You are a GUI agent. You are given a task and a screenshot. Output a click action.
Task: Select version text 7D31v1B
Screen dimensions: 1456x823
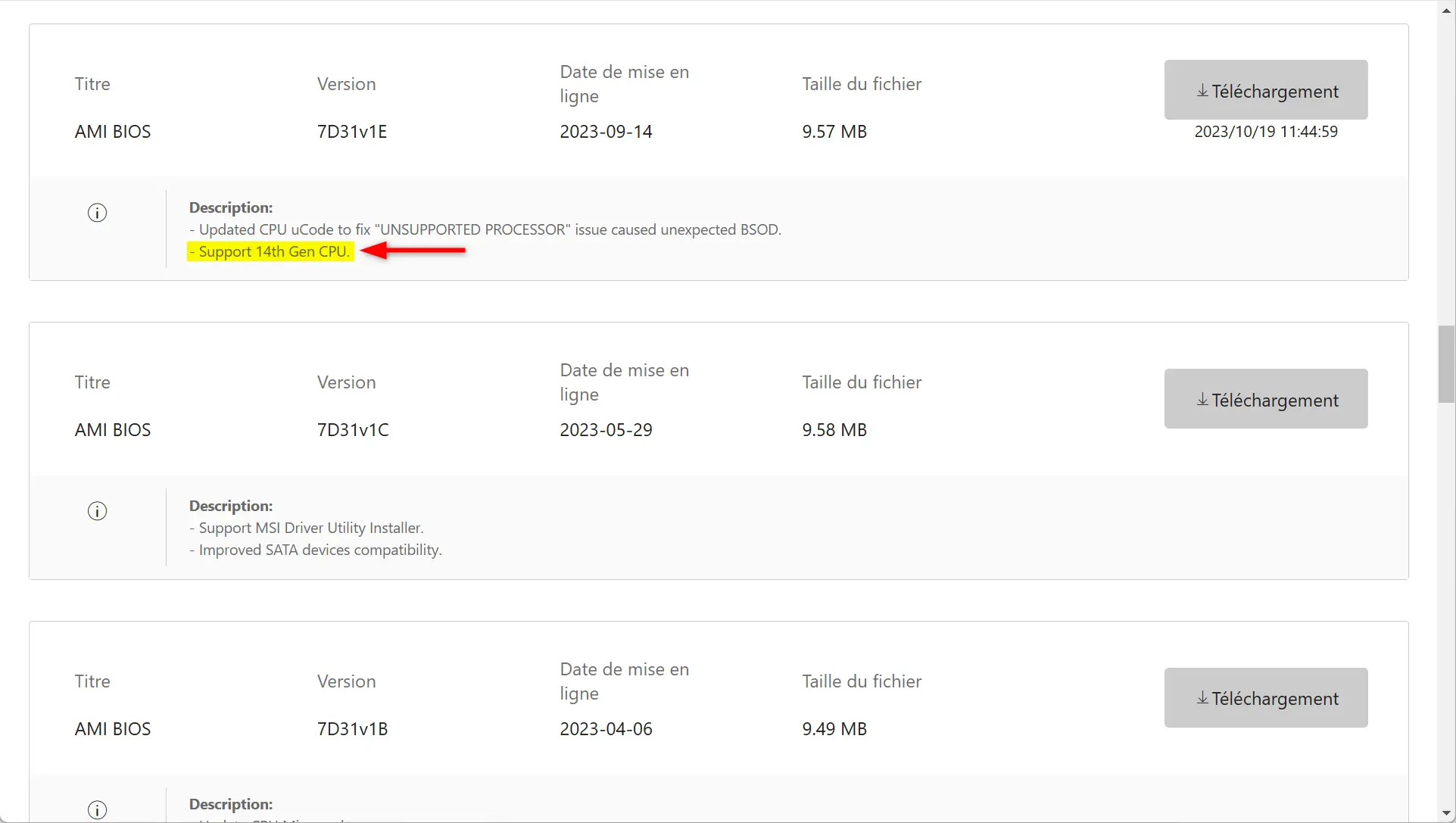[x=353, y=729]
